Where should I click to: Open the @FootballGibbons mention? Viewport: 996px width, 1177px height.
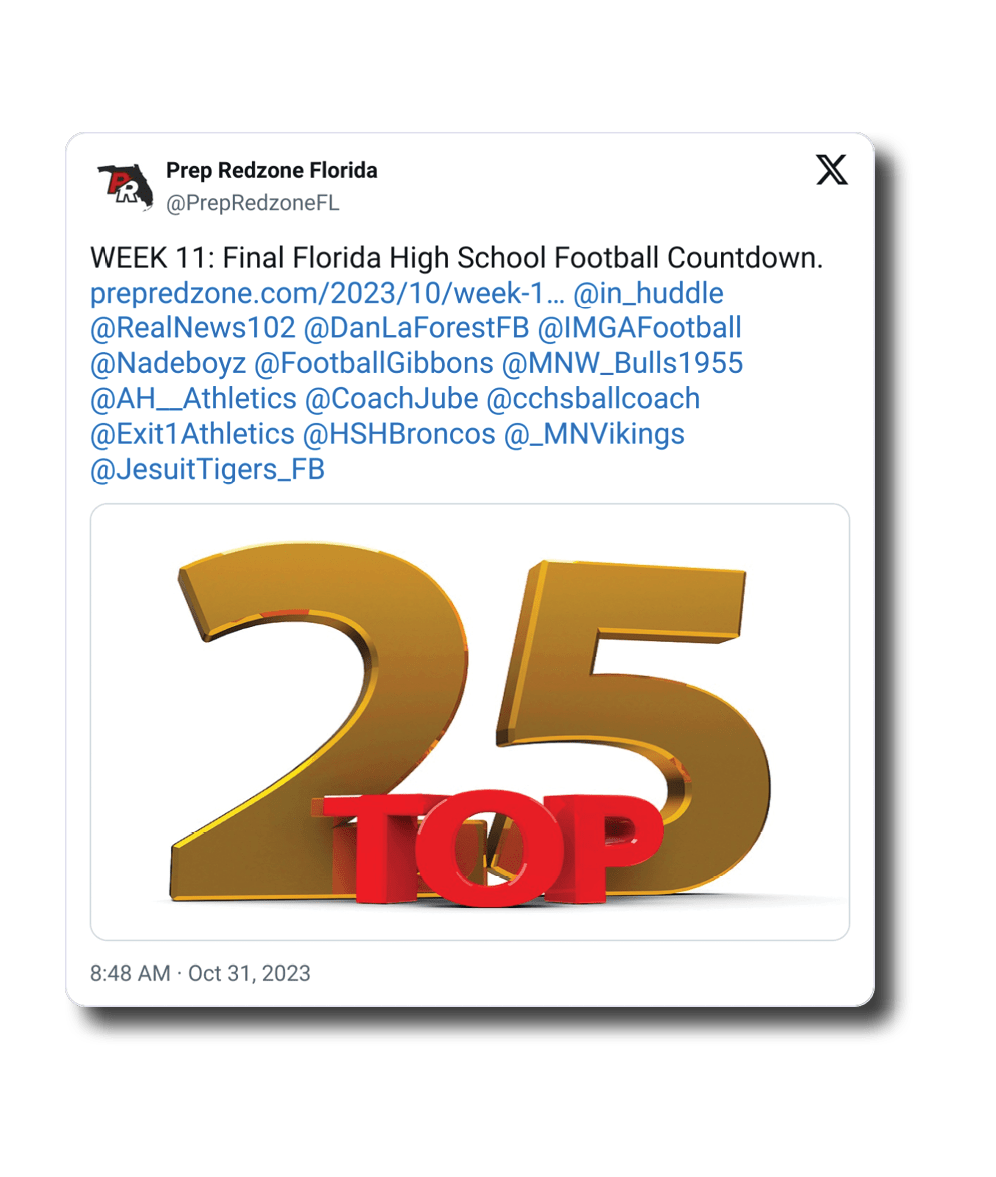(x=374, y=363)
